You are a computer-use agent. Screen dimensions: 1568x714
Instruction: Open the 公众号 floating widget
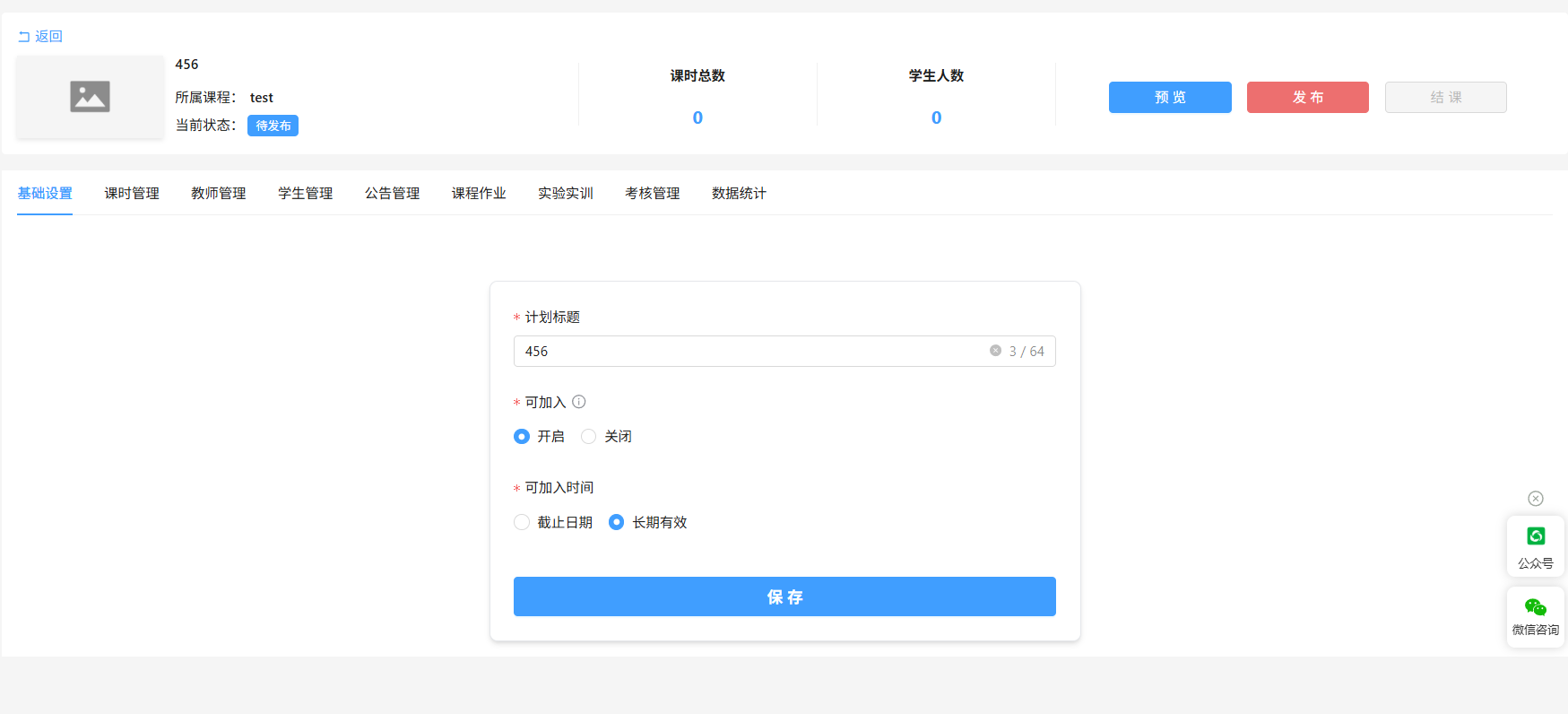point(1535,546)
